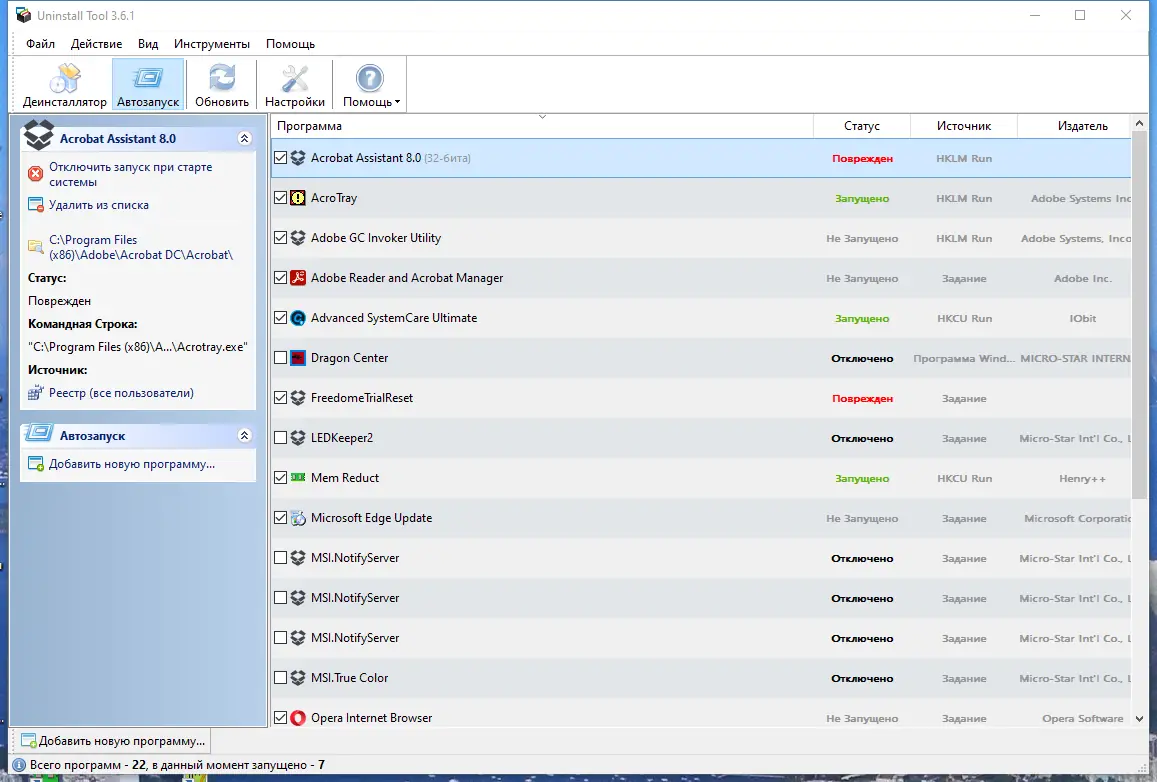
Task: Click the FreedomeTrialReset box icon
Action: (x=298, y=398)
